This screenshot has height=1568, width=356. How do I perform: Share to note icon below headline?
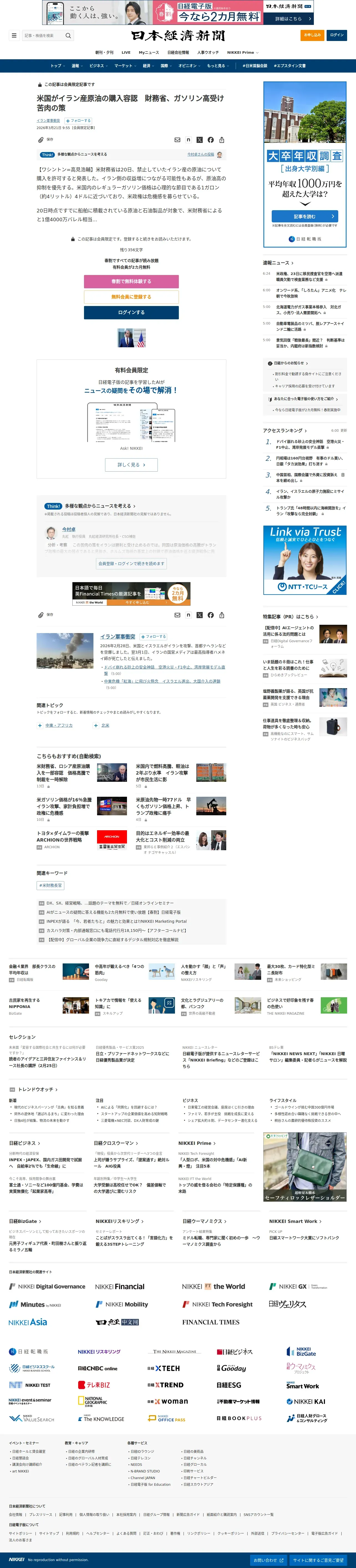pos(188,140)
